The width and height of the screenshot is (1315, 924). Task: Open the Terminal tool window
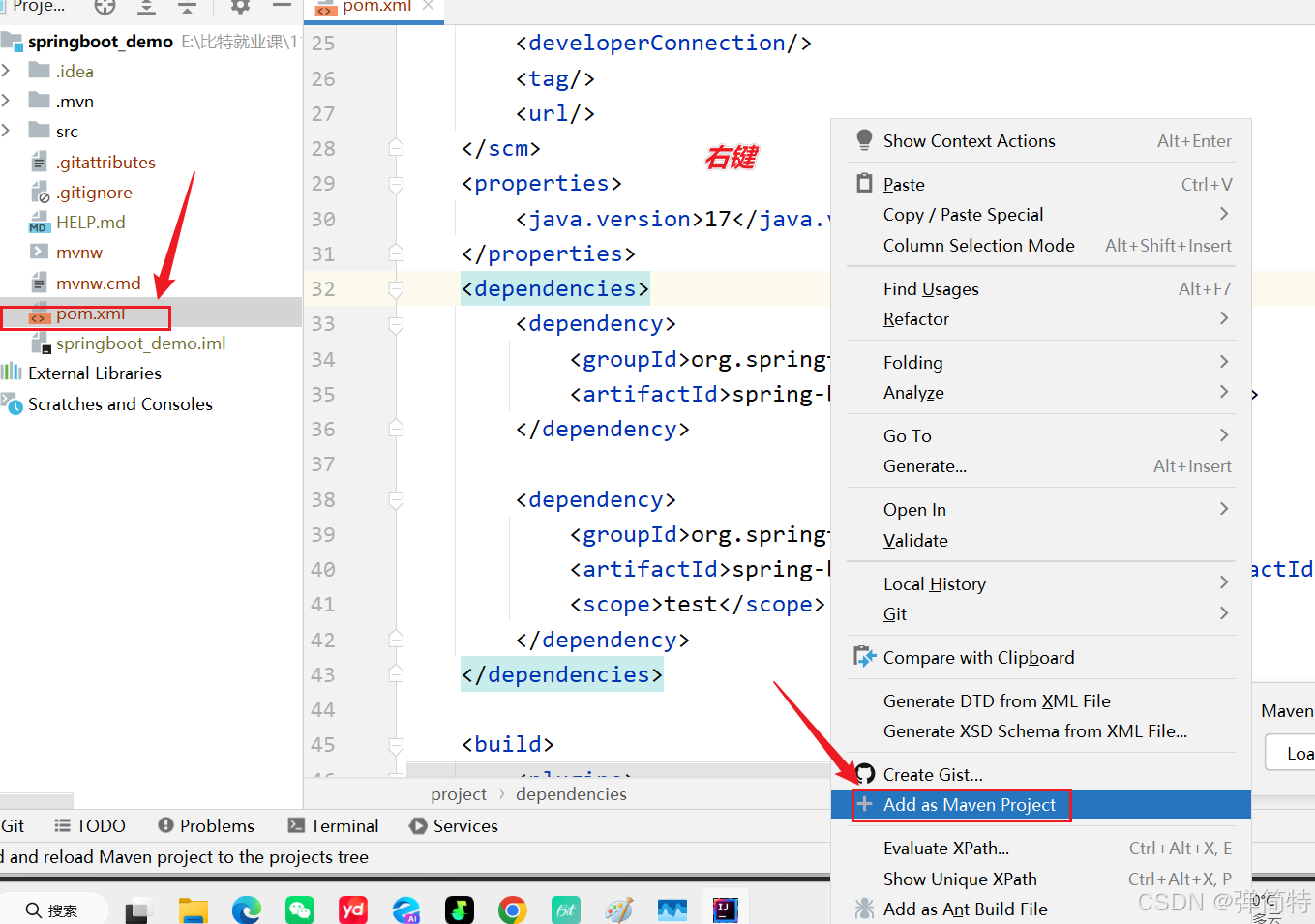[333, 825]
